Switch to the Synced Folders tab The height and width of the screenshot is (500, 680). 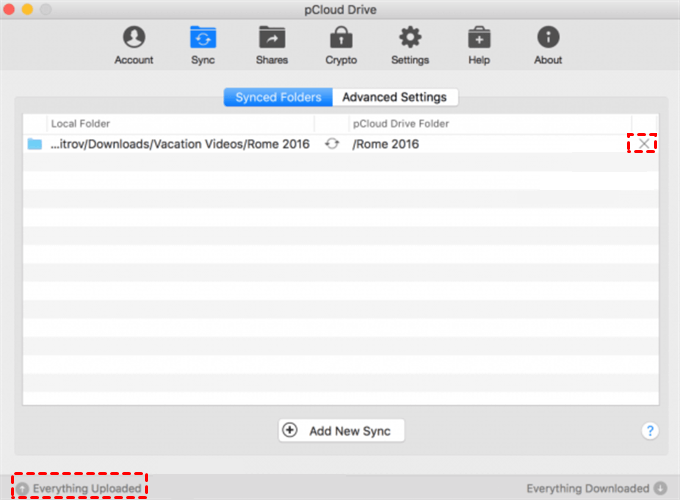278,97
